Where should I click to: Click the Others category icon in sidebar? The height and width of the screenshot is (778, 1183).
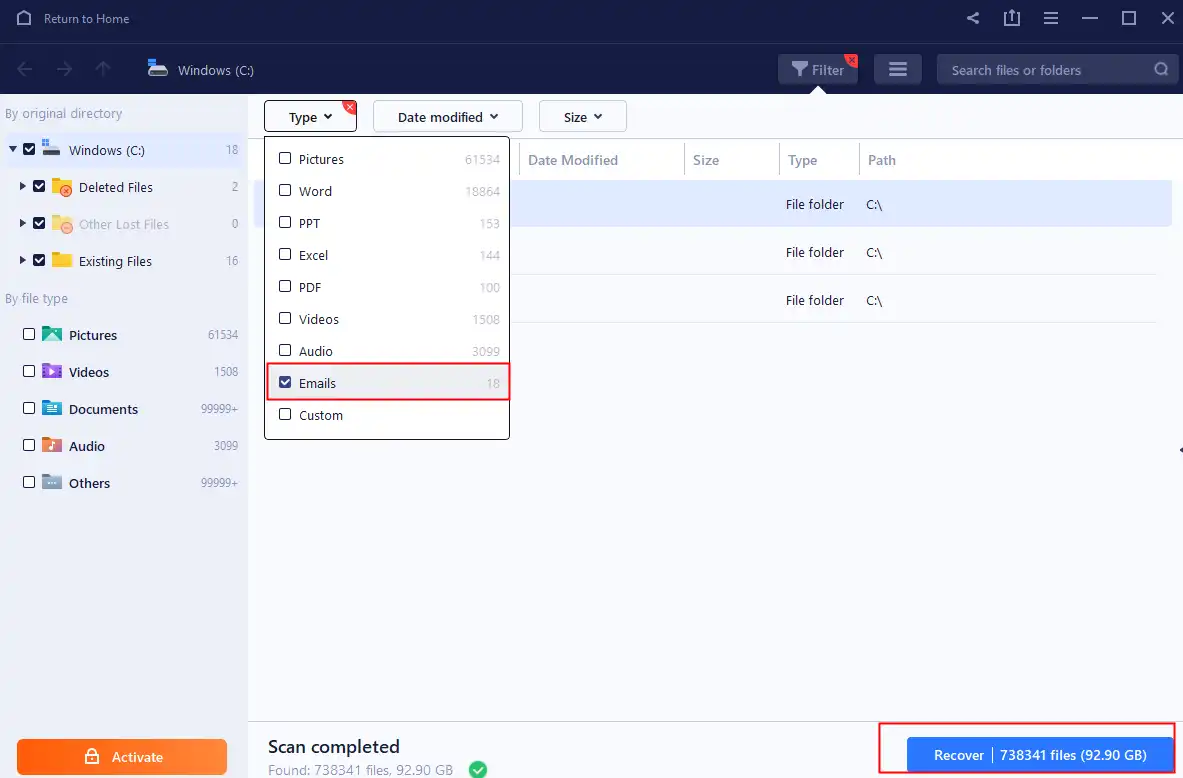tap(52, 482)
